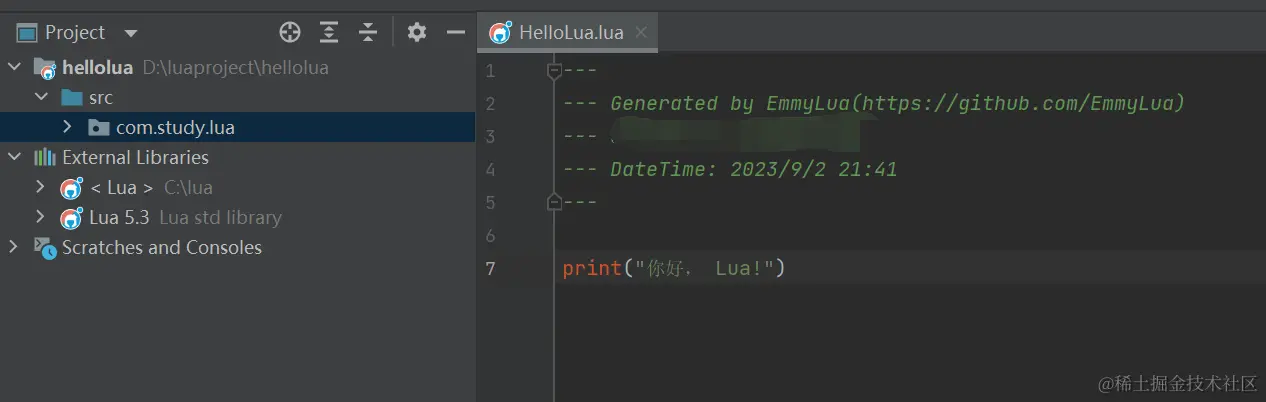
Task: Click the fold end marker at line 5
Action: click(554, 202)
